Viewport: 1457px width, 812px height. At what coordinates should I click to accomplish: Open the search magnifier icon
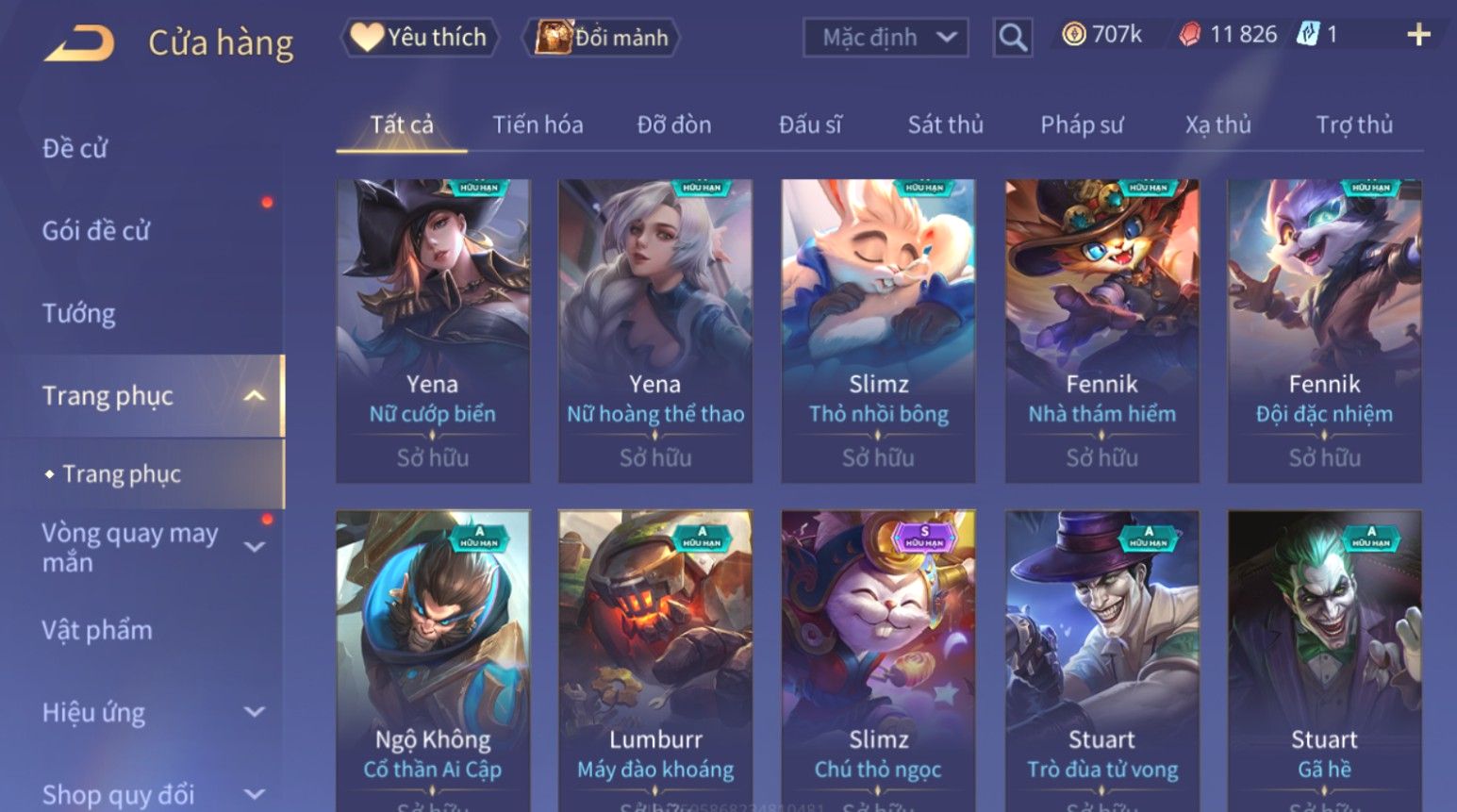pyautogui.click(x=1013, y=38)
